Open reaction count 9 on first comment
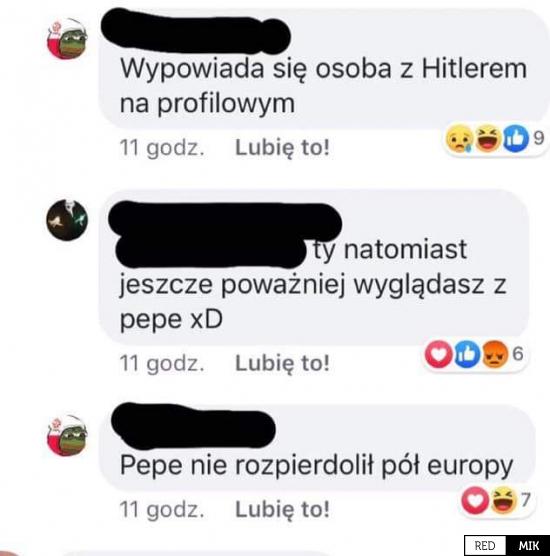 point(539,138)
